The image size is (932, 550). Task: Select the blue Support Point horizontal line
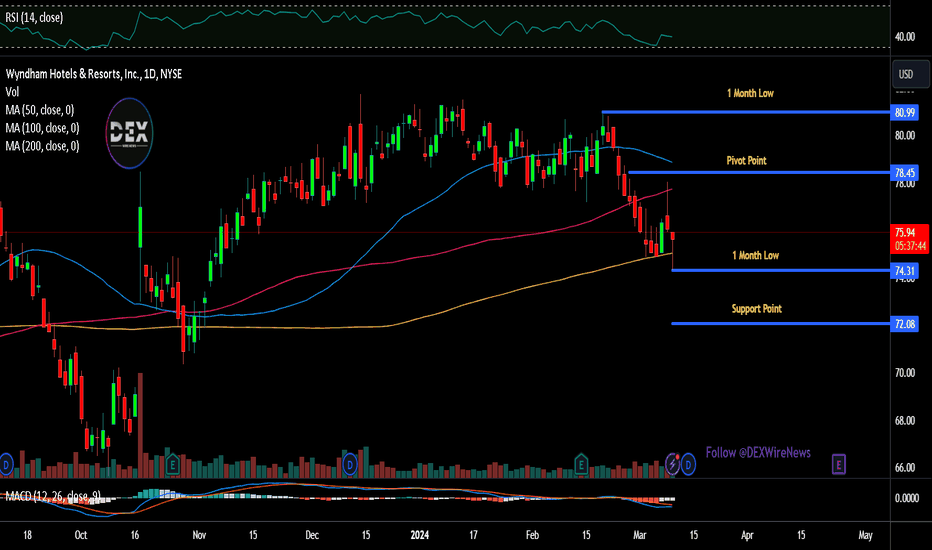[x=780, y=323]
